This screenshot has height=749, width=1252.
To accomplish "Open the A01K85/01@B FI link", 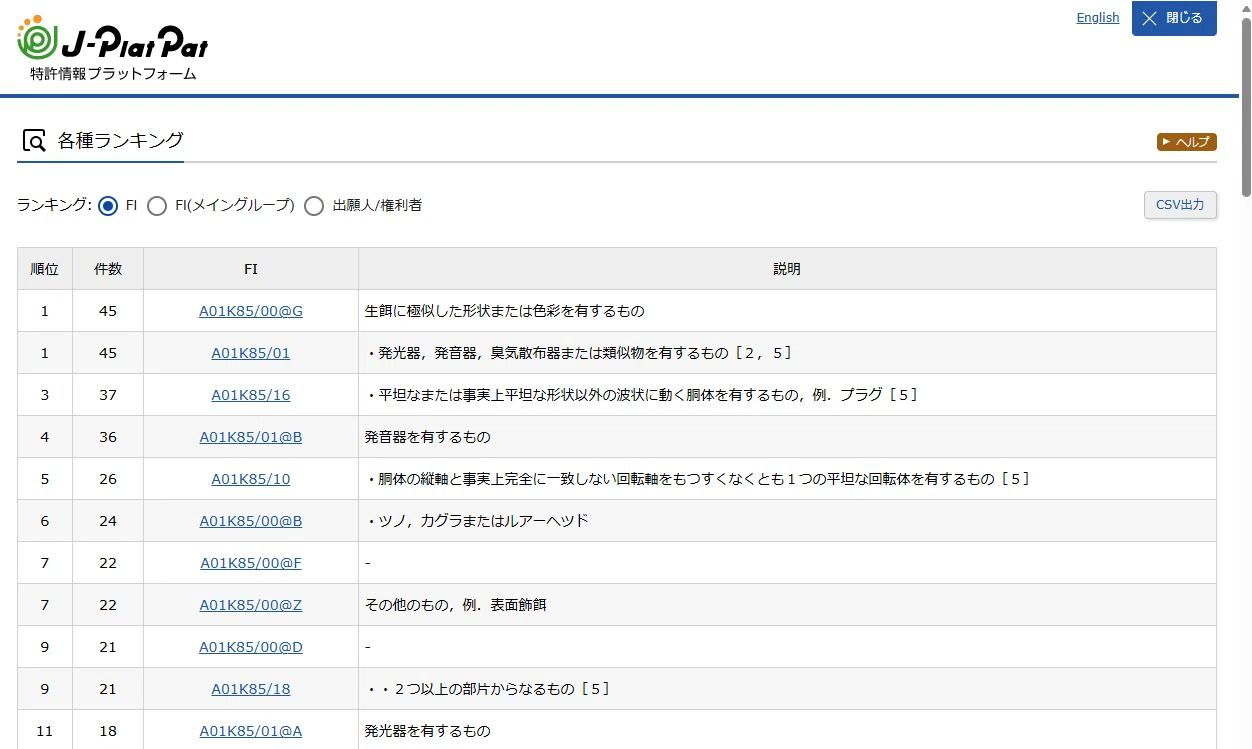I will [251, 437].
